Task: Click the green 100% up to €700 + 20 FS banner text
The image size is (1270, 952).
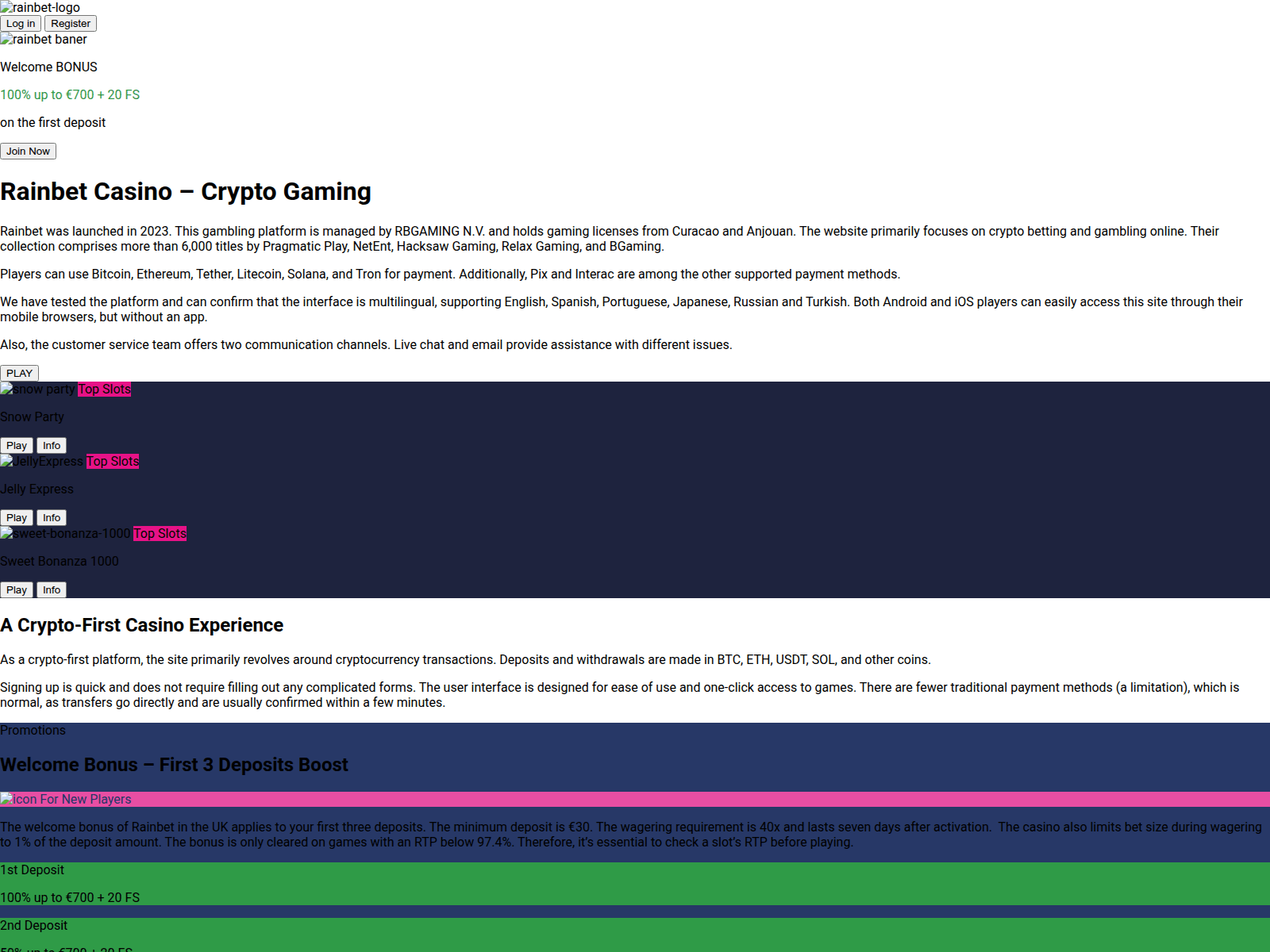Action: coord(70,95)
